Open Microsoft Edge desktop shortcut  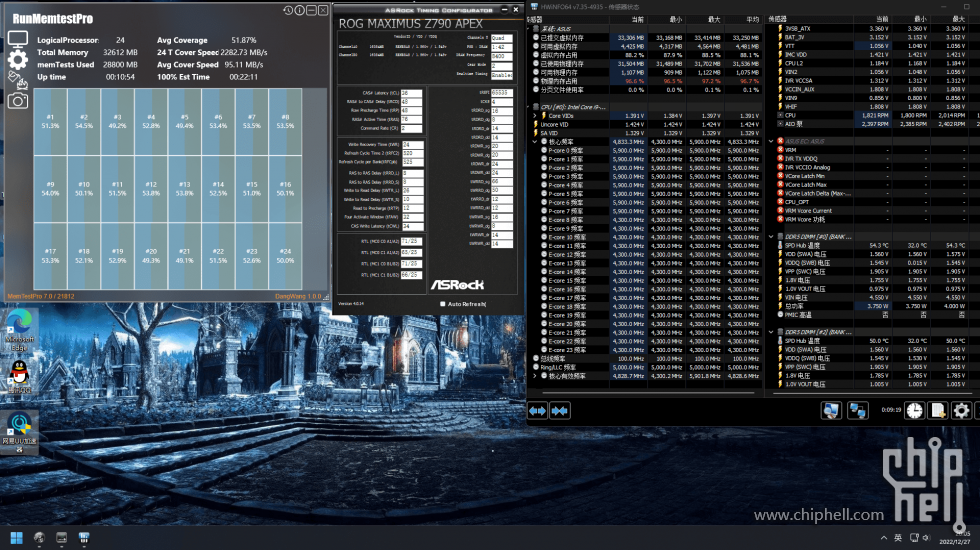(19, 331)
